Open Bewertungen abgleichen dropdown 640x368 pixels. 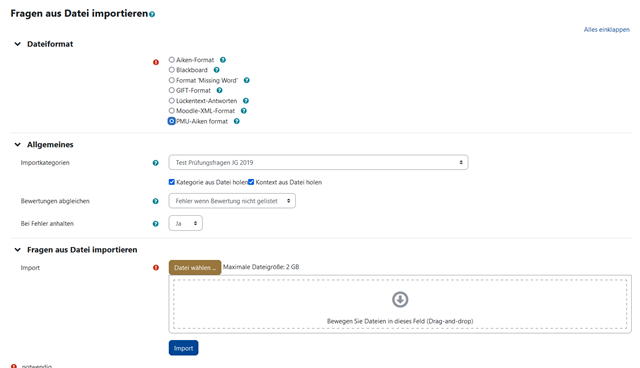pos(232,201)
